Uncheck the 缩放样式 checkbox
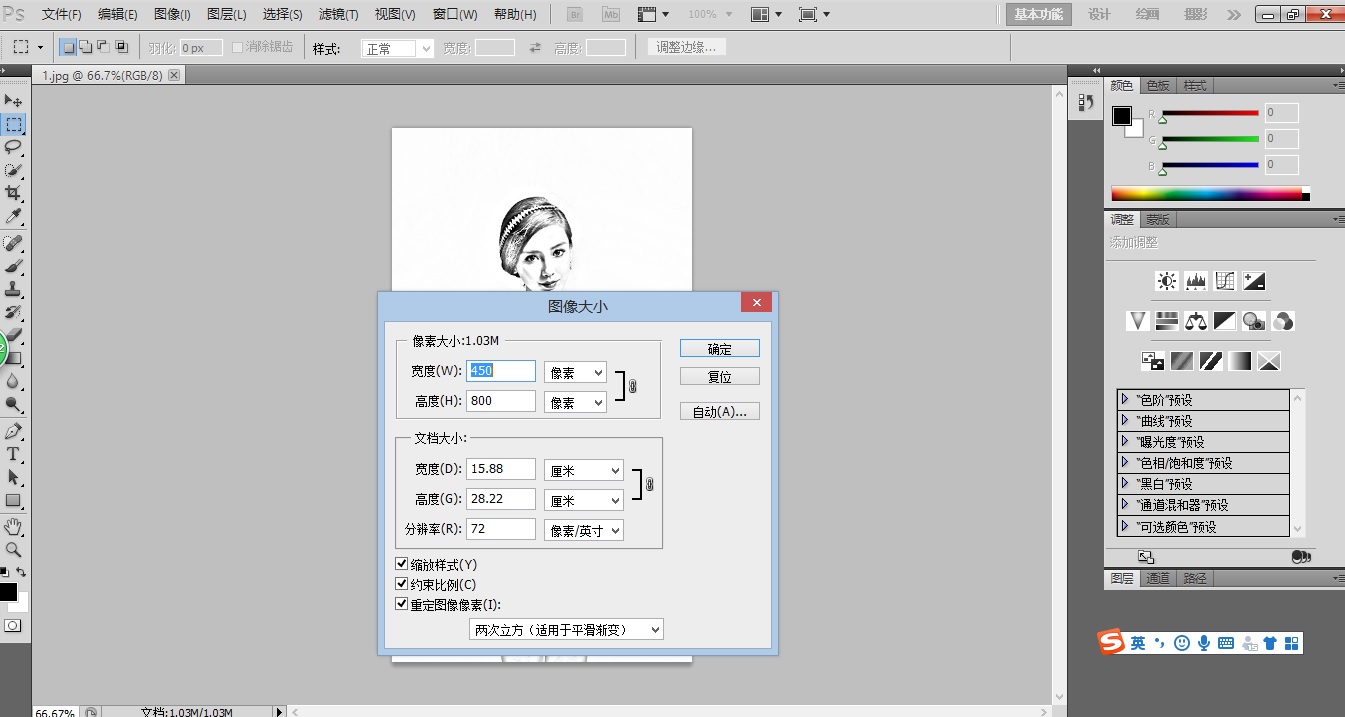Image resolution: width=1345 pixels, height=717 pixels. [x=402, y=565]
